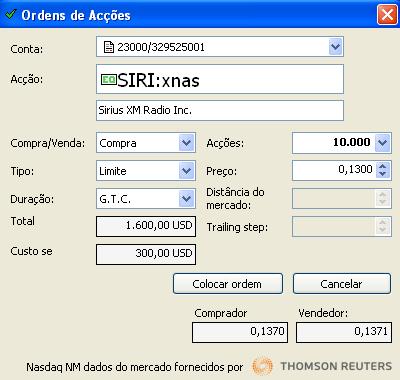The width and height of the screenshot is (400, 380).
Task: Decrease Preço with the down arrow
Action: point(383,174)
